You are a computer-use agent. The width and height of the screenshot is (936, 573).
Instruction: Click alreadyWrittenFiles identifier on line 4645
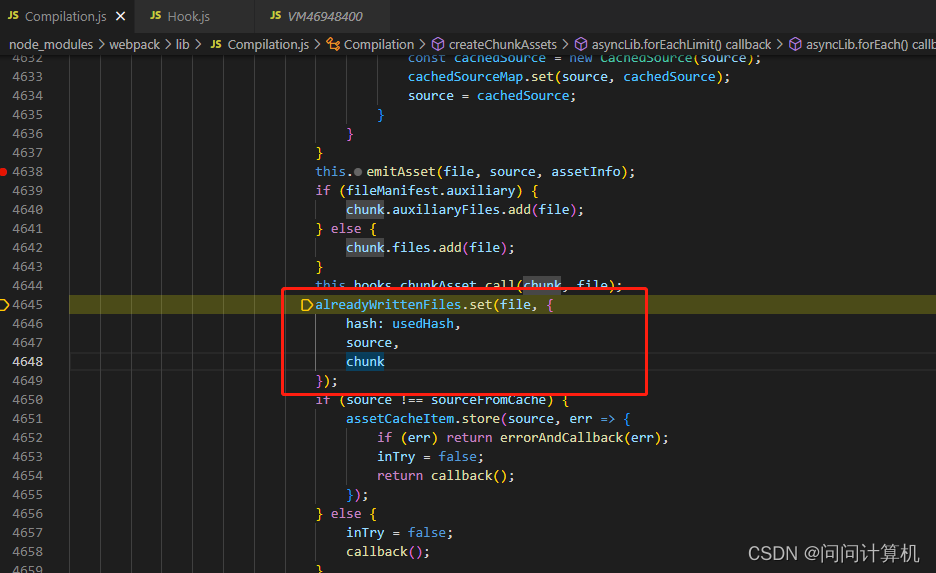click(x=388, y=305)
